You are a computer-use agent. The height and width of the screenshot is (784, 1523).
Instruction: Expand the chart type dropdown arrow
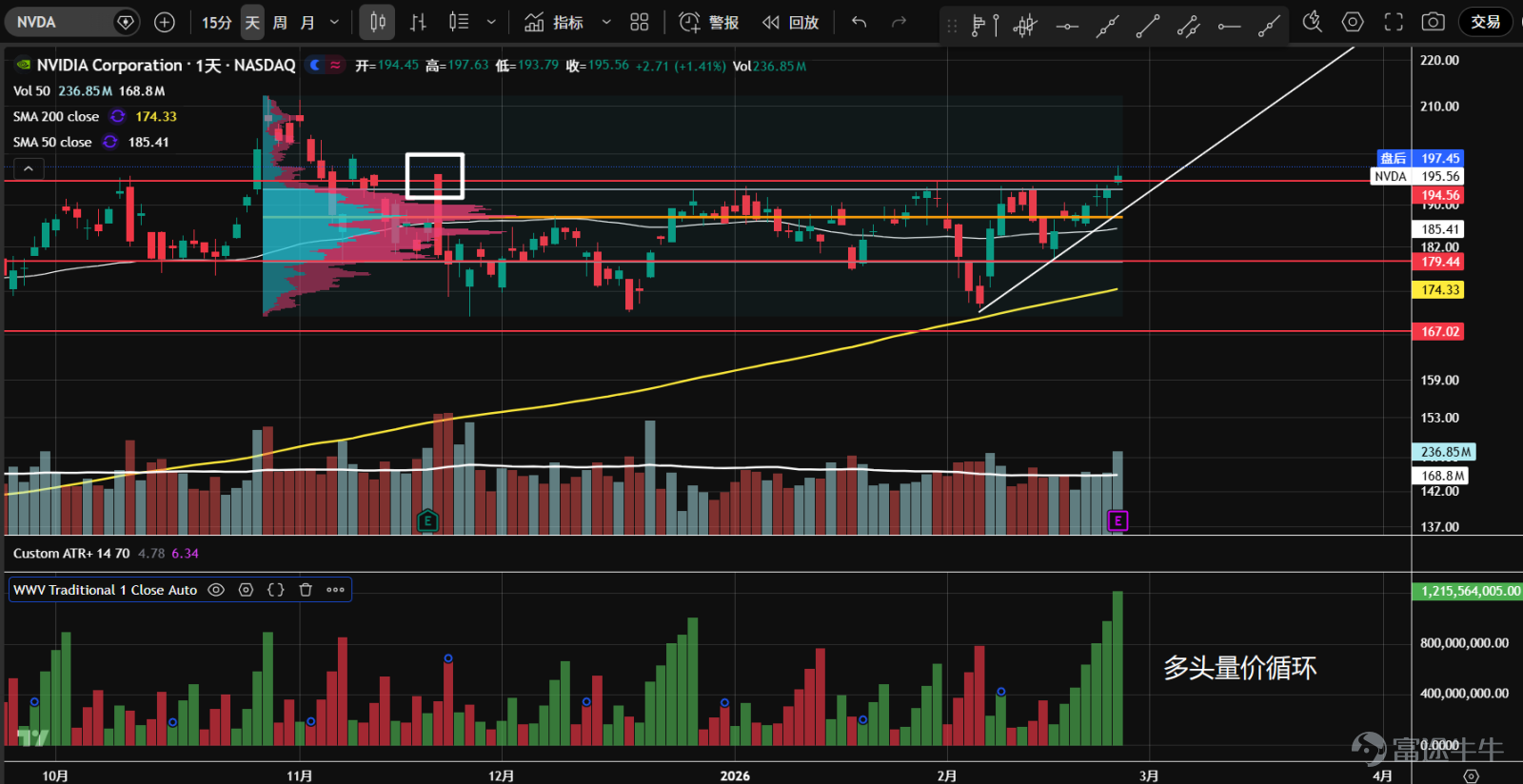pos(491,22)
